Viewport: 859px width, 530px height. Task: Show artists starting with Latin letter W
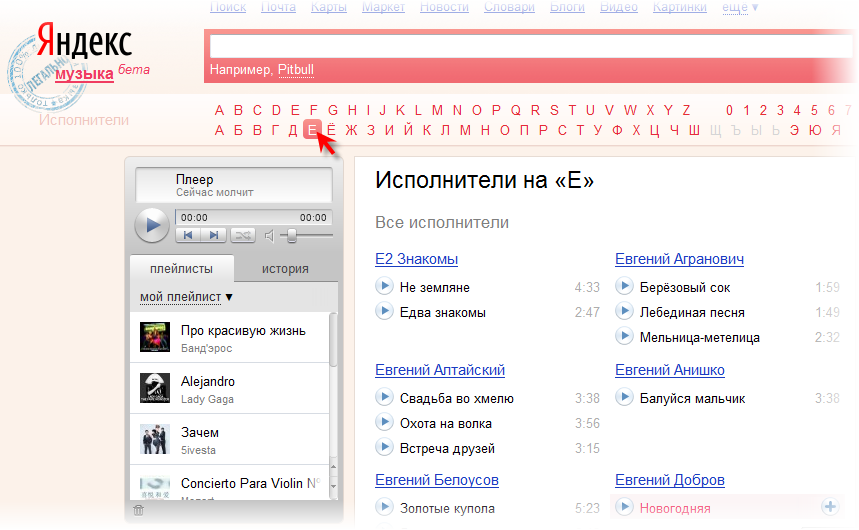coord(631,110)
